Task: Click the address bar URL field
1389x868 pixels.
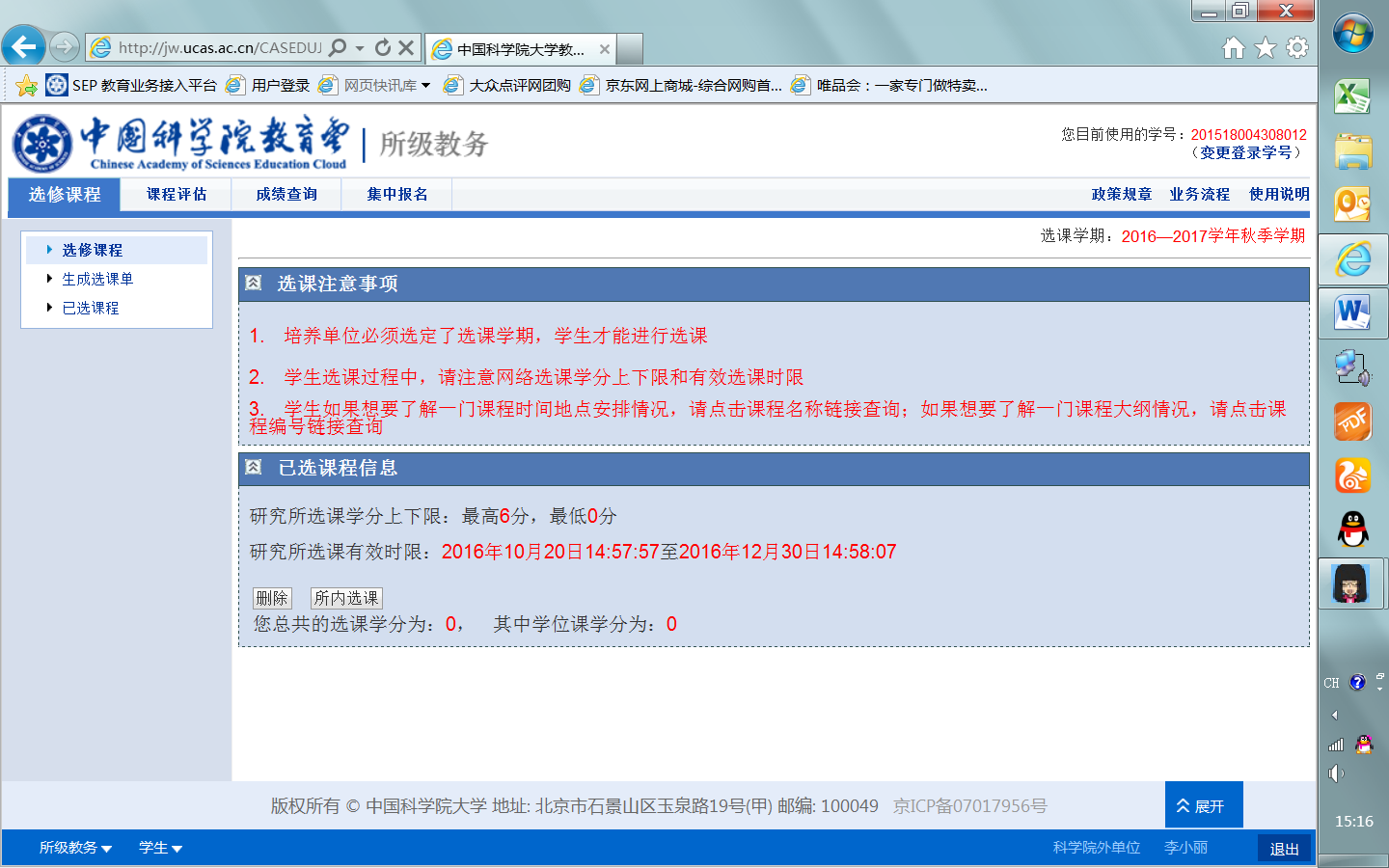Action: 220,47
